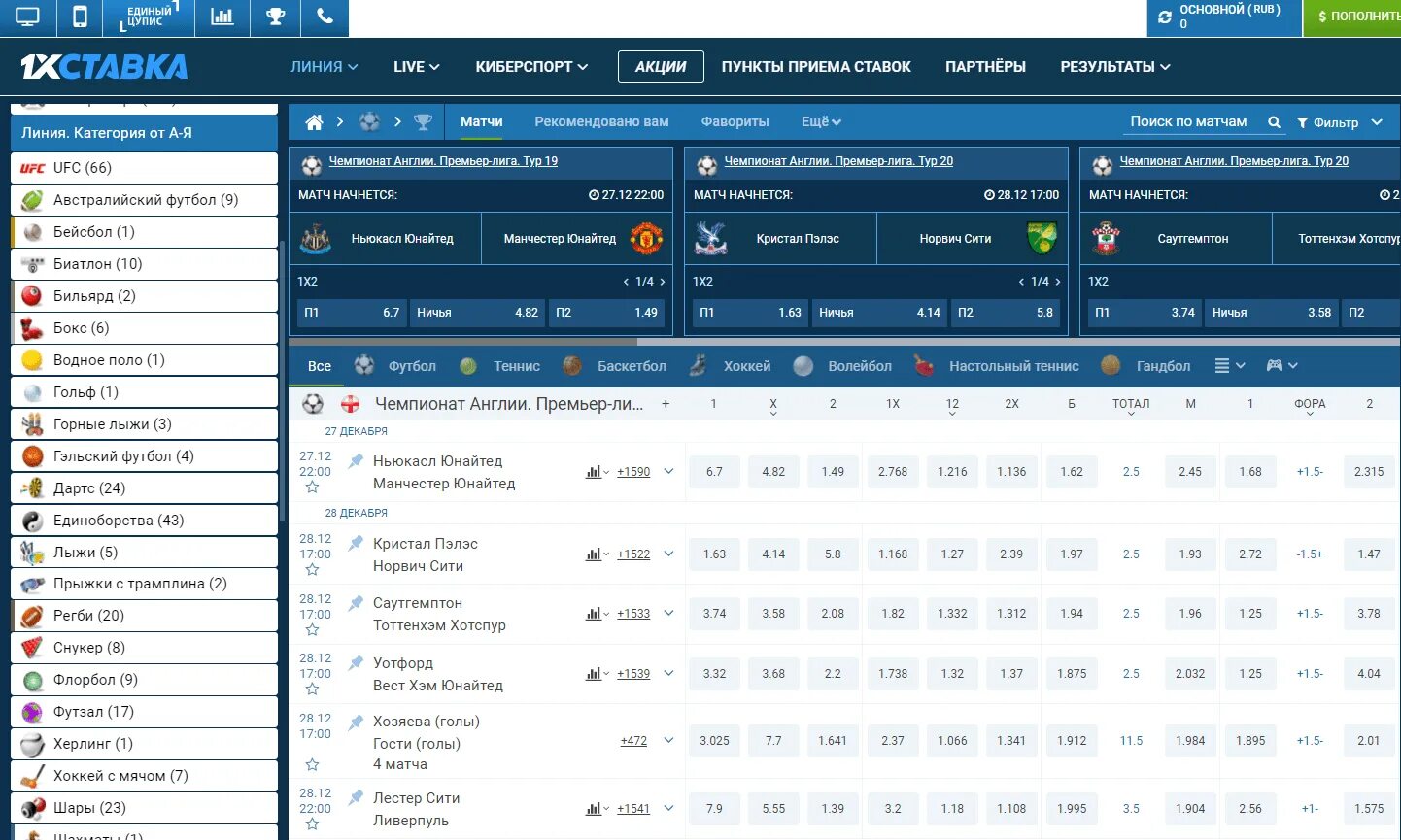Click the АКЦИИ button

tap(661, 67)
